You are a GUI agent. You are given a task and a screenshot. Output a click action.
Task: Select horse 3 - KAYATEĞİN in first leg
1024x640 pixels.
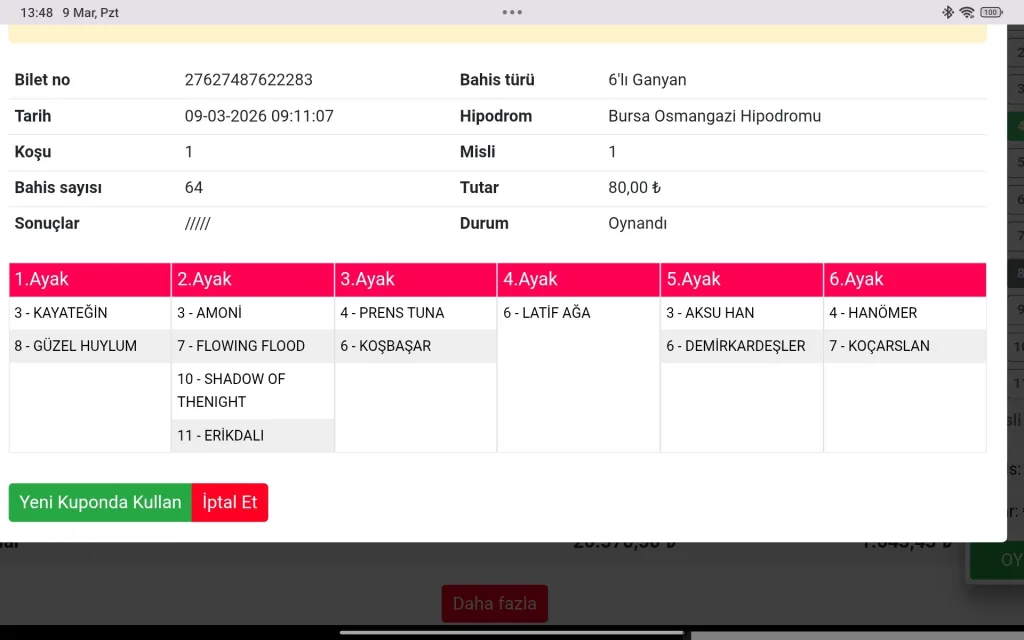[x=61, y=313]
